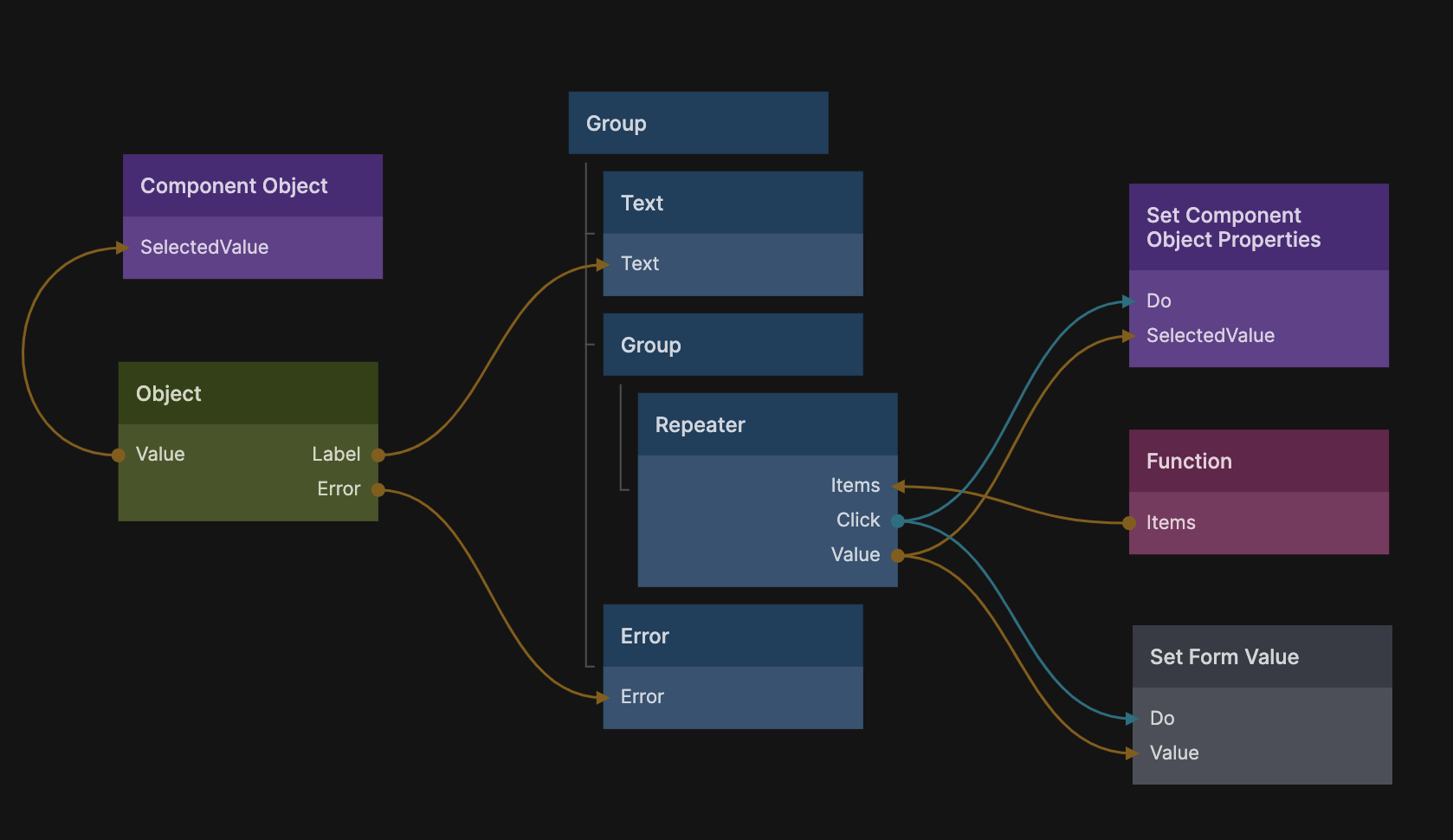Click the Repeater's Value output port

(x=898, y=555)
